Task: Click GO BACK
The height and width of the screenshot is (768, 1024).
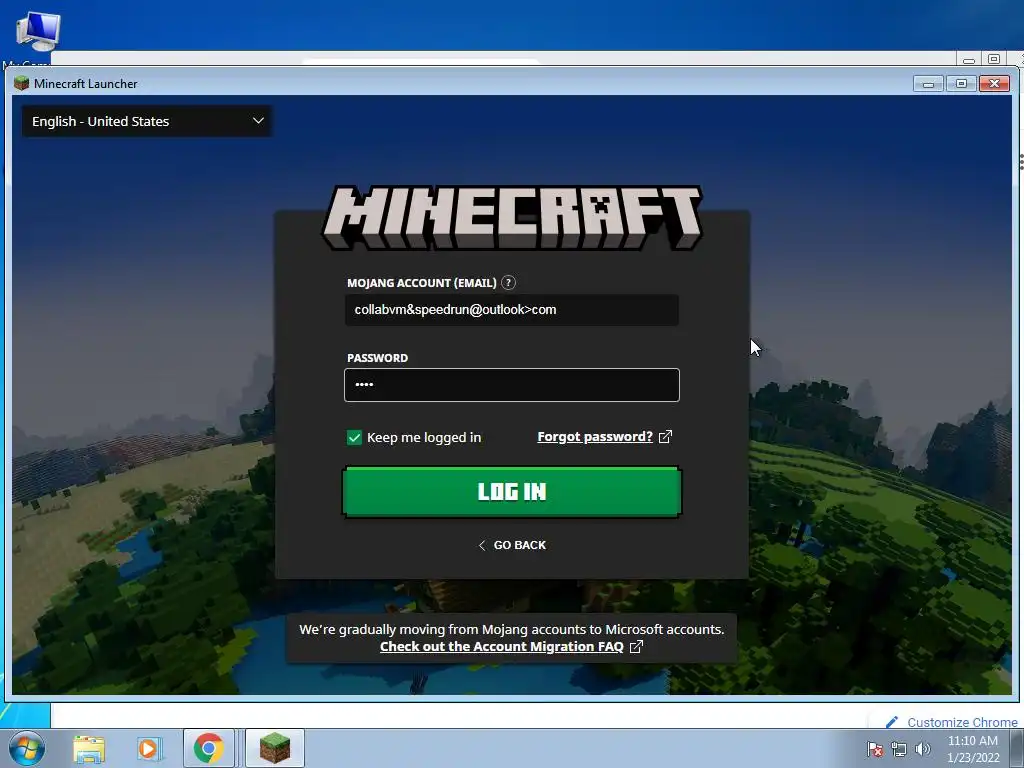Action: pos(512,545)
